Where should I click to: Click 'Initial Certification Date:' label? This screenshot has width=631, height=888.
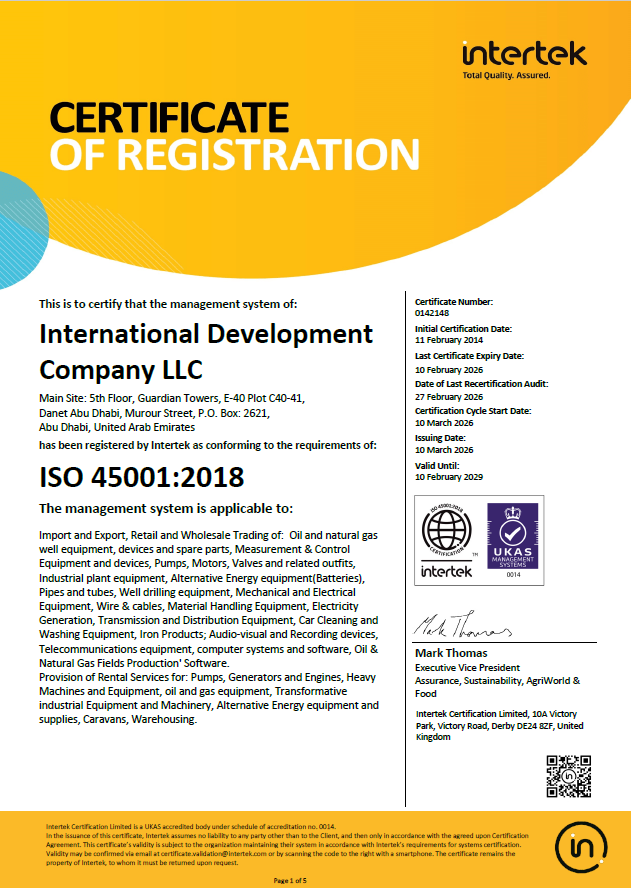463,328
